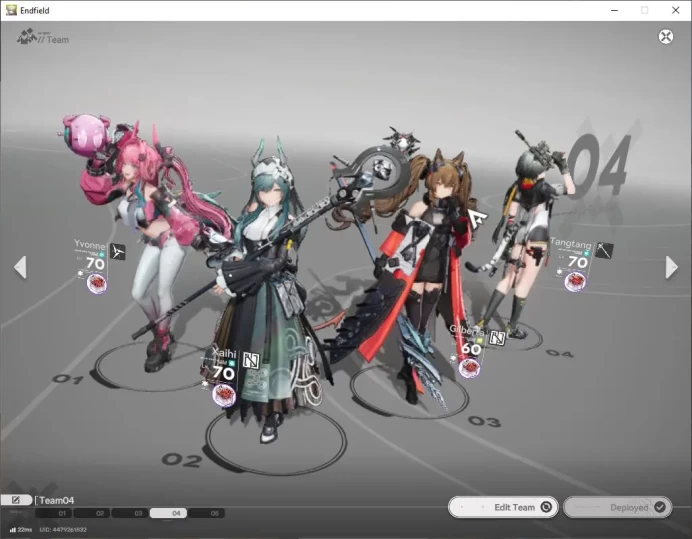
Task: Open the edit team name pencil button
Action: pos(16,500)
